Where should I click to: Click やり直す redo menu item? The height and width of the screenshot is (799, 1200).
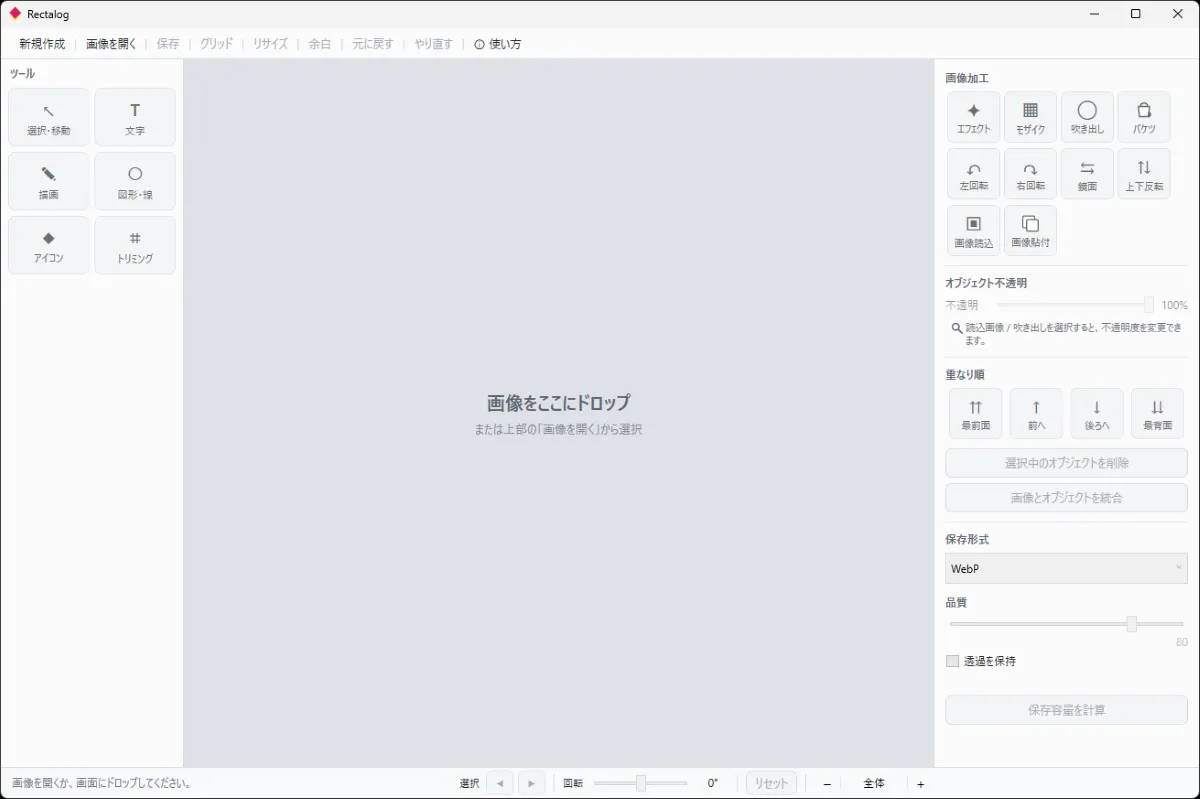click(x=434, y=44)
